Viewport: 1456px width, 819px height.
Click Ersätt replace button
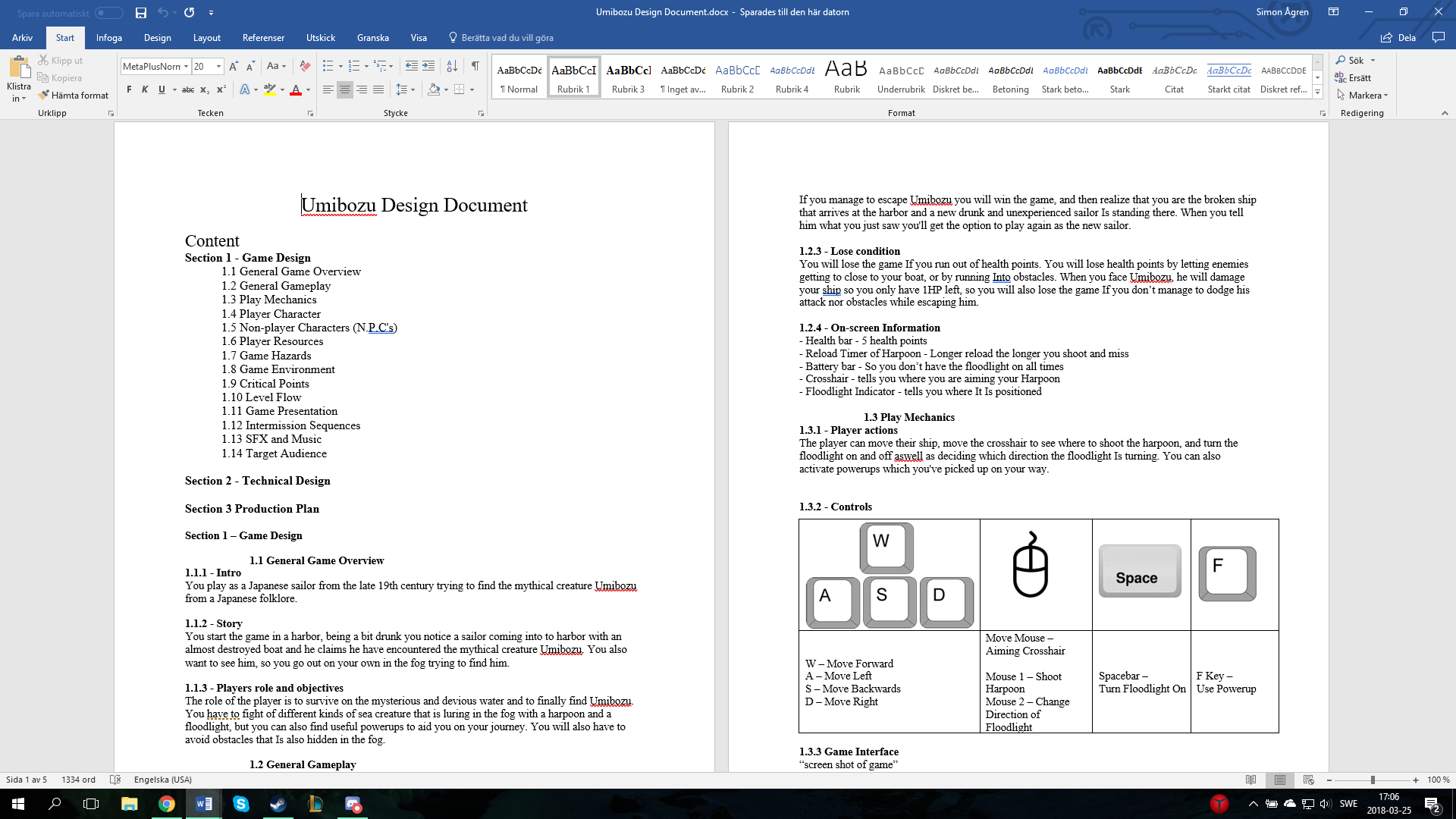pyautogui.click(x=1353, y=77)
